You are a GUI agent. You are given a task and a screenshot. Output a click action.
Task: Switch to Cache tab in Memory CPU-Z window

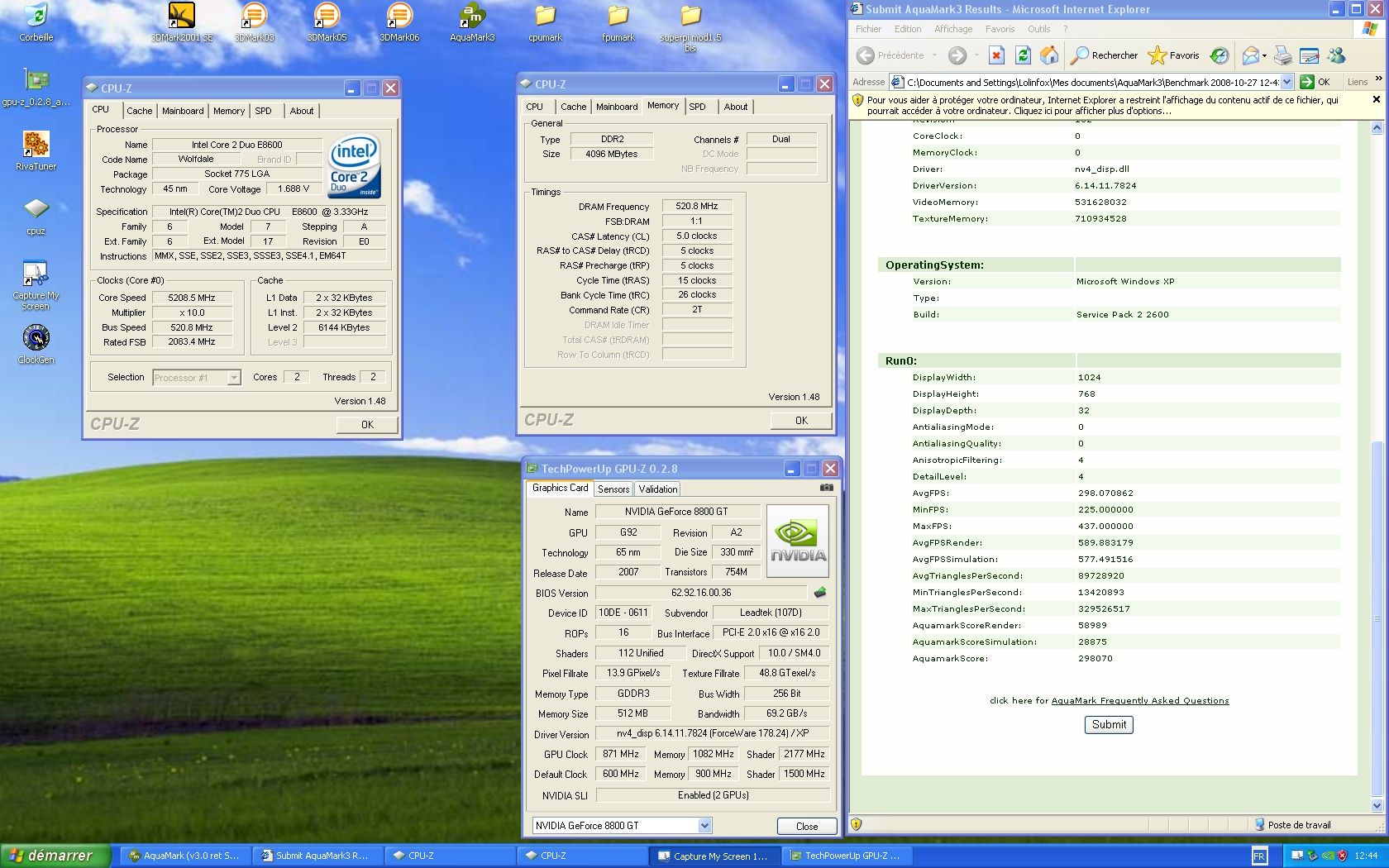(x=573, y=107)
